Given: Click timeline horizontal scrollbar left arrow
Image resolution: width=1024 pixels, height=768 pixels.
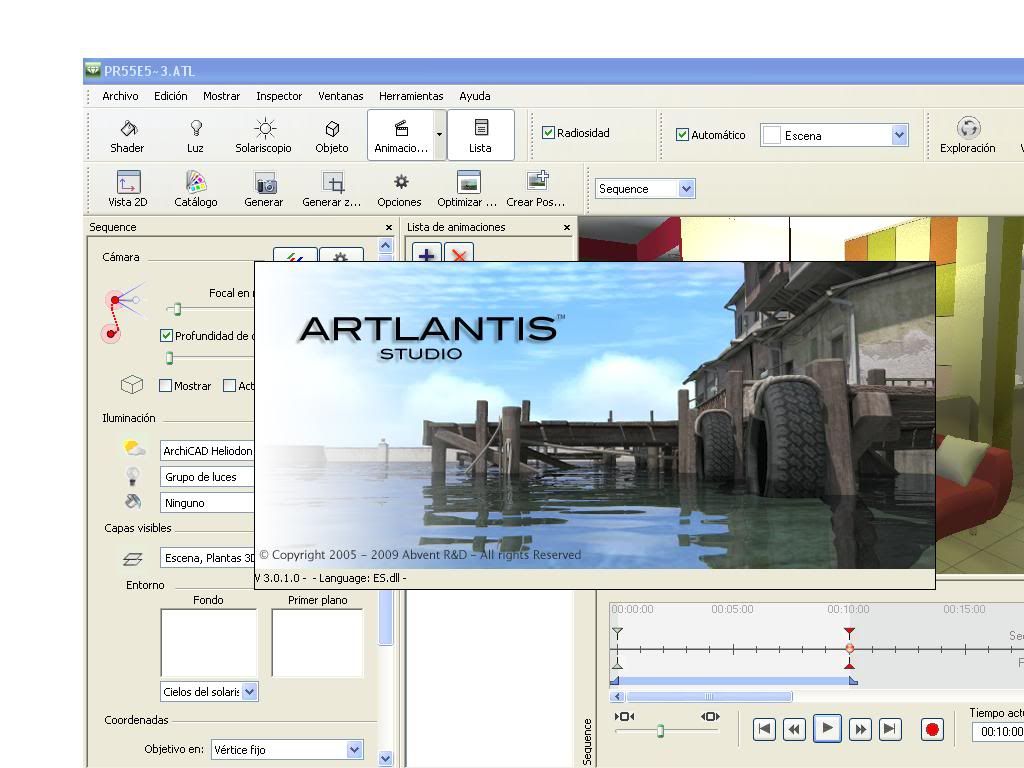Looking at the screenshot, I should coord(617,696).
